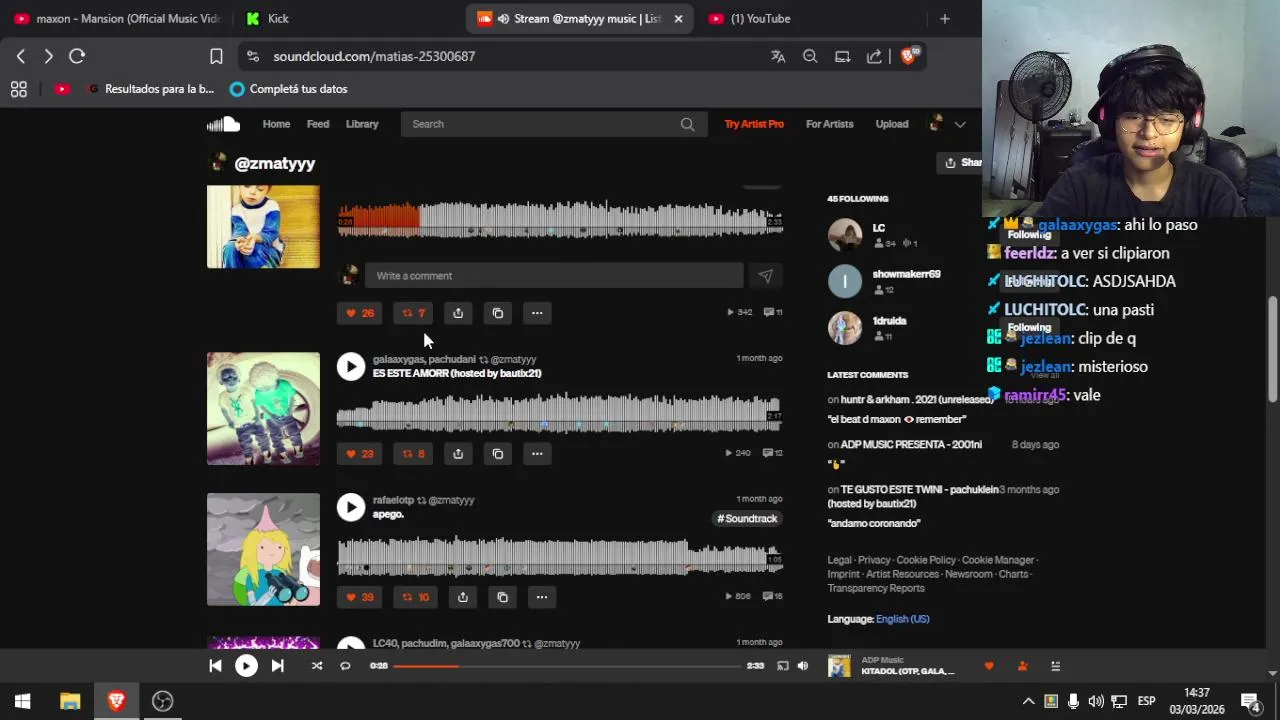Follow ADP Music via player bar icon

1022,666
